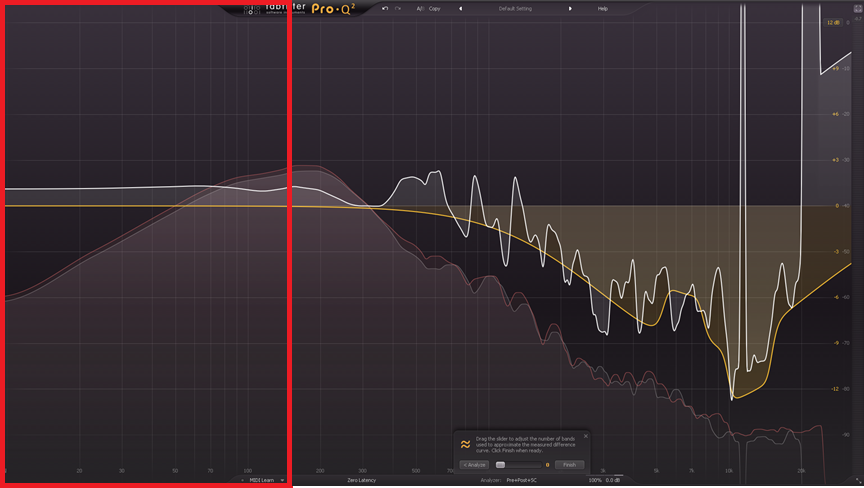Viewport: 864px width, 488px height.
Task: Go to previous preset with left arrow
Action: point(461,8)
